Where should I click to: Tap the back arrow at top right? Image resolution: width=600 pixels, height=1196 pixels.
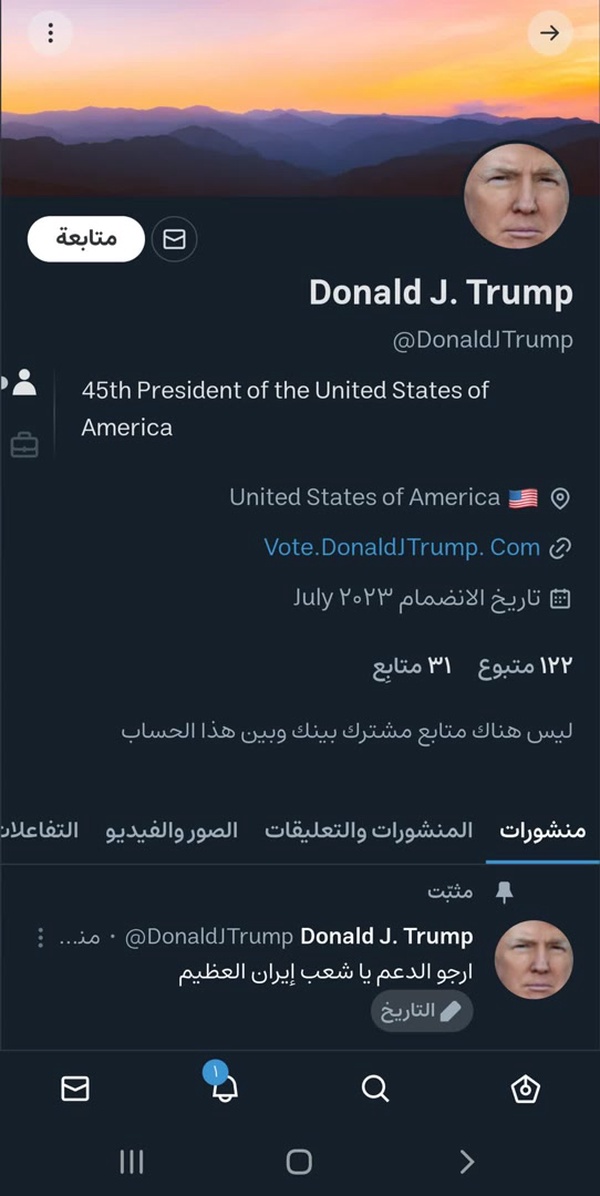click(550, 33)
